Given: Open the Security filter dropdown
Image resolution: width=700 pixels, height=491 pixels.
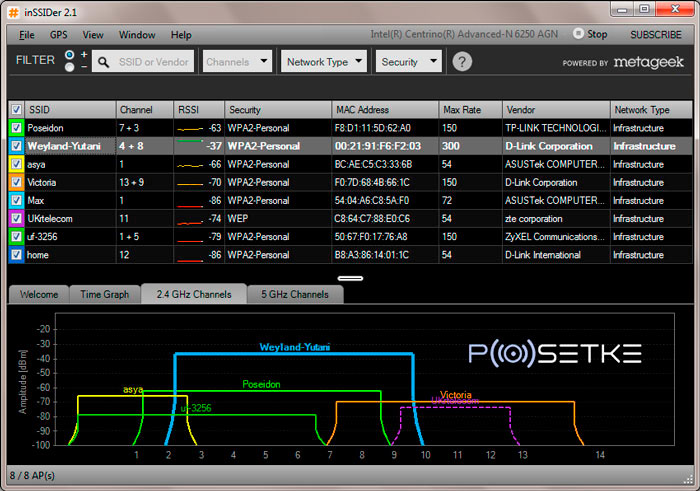Looking at the screenshot, I should point(408,62).
